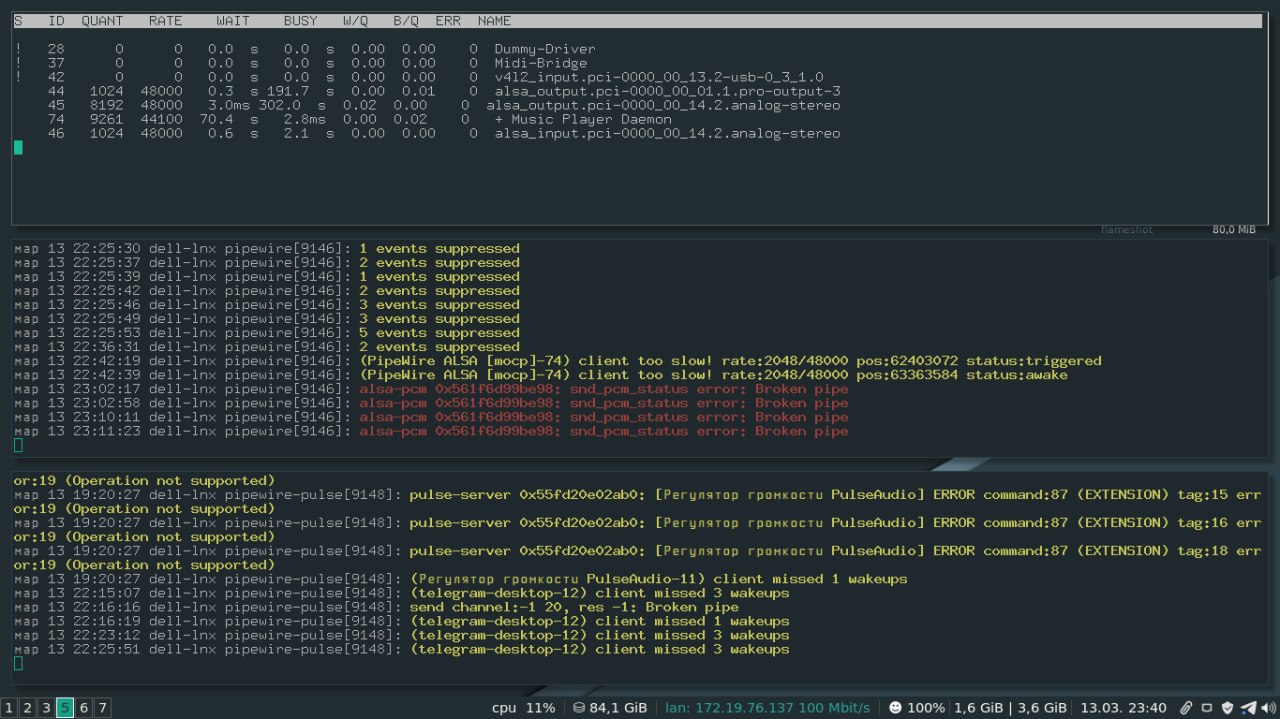Open the Telegram tray icon

point(1248,708)
